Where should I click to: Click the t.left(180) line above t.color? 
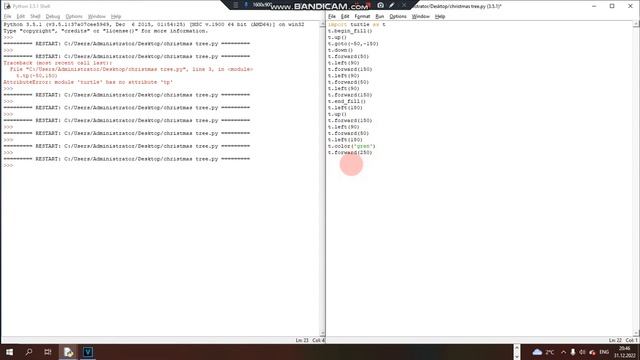(x=345, y=140)
